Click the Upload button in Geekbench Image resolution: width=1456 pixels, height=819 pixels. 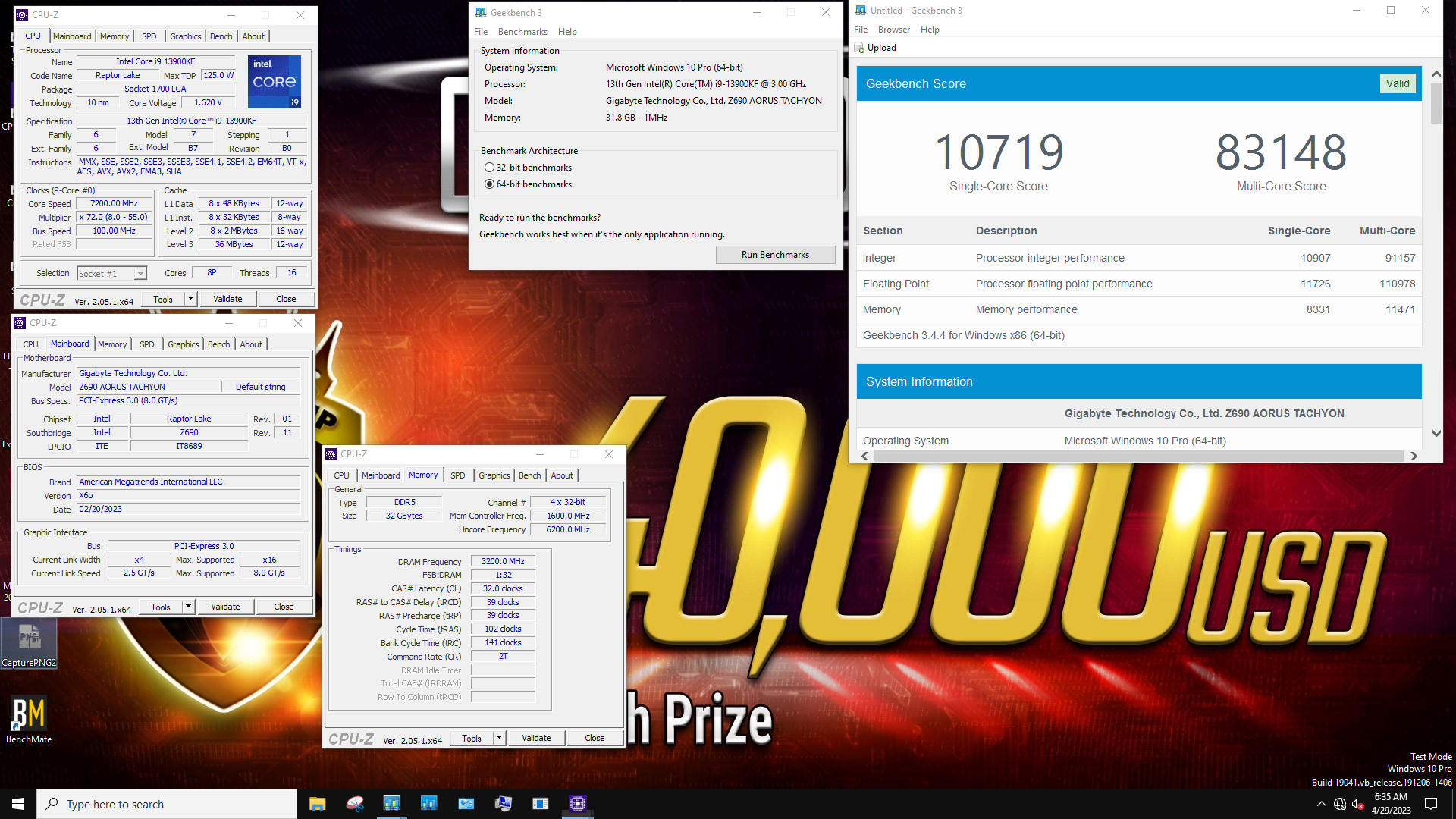click(876, 48)
